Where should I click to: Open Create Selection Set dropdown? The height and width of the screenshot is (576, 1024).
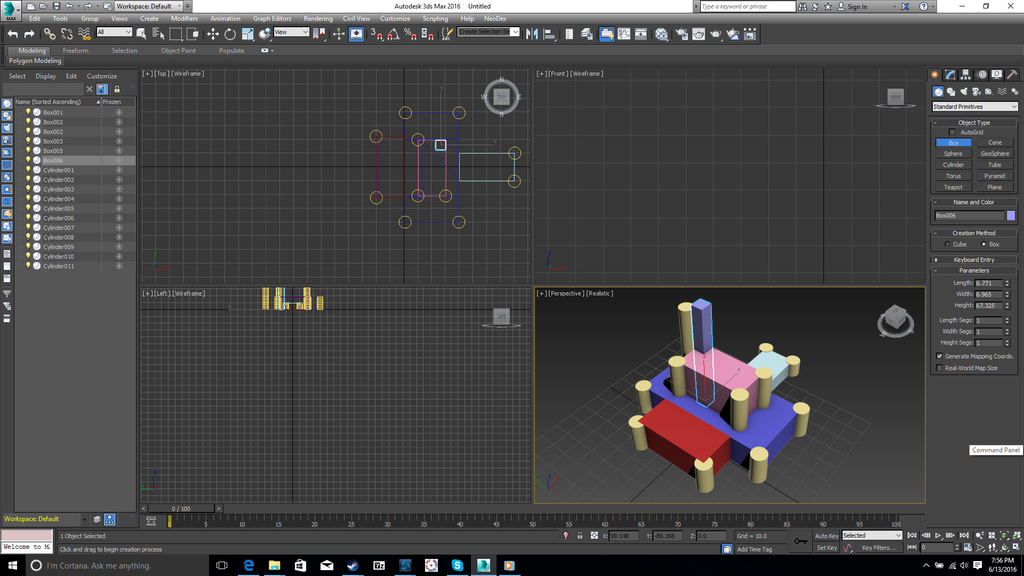click(x=488, y=32)
